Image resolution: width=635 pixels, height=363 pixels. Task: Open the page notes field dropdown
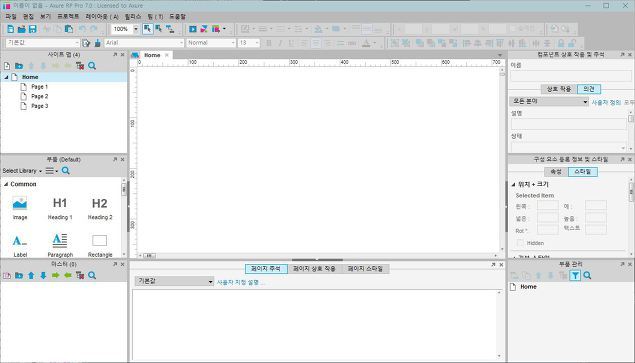174,281
